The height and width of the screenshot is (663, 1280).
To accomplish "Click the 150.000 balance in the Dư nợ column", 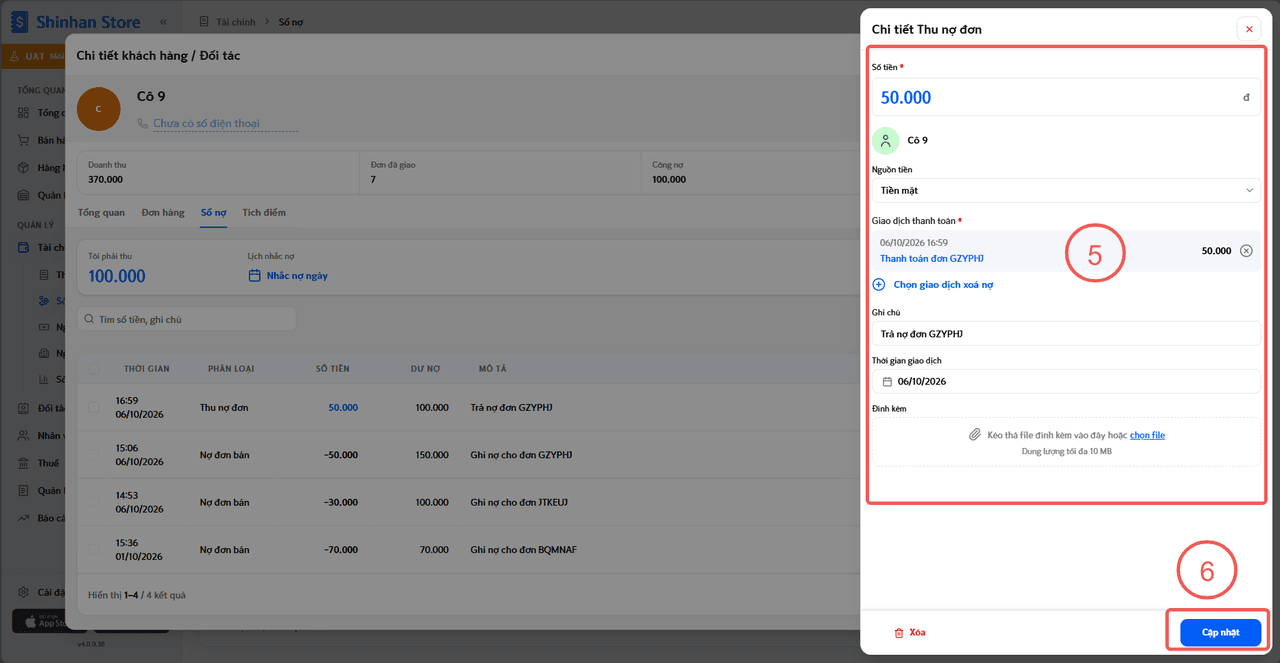I will pos(432,454).
